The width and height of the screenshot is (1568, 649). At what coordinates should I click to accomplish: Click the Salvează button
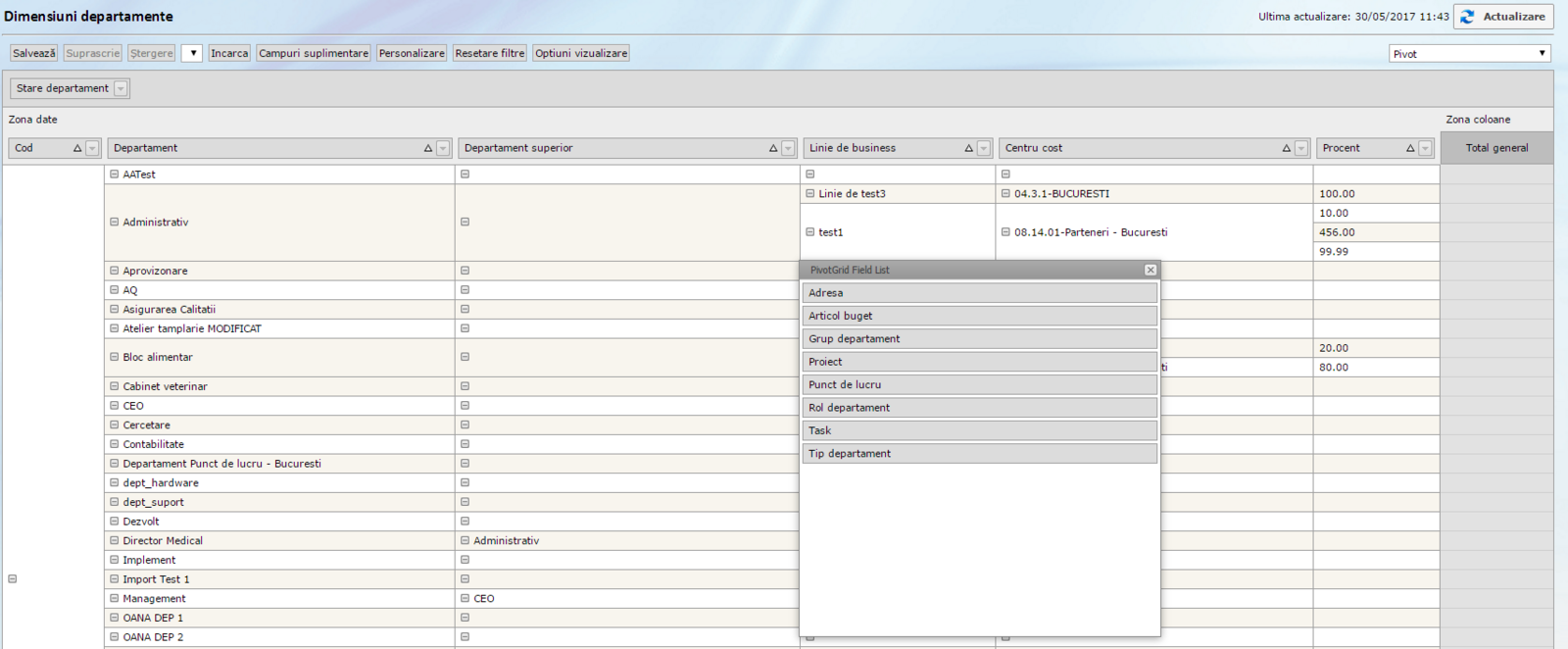34,53
